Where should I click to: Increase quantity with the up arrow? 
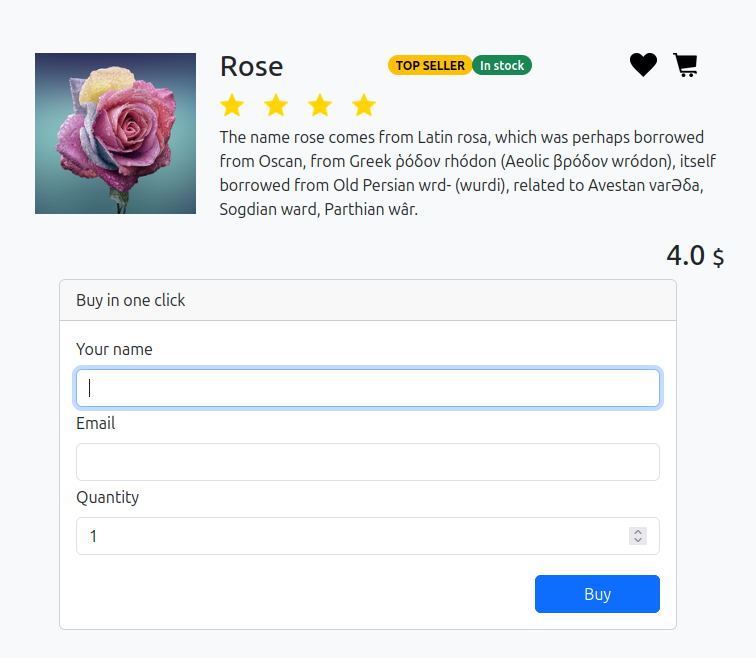click(638, 532)
